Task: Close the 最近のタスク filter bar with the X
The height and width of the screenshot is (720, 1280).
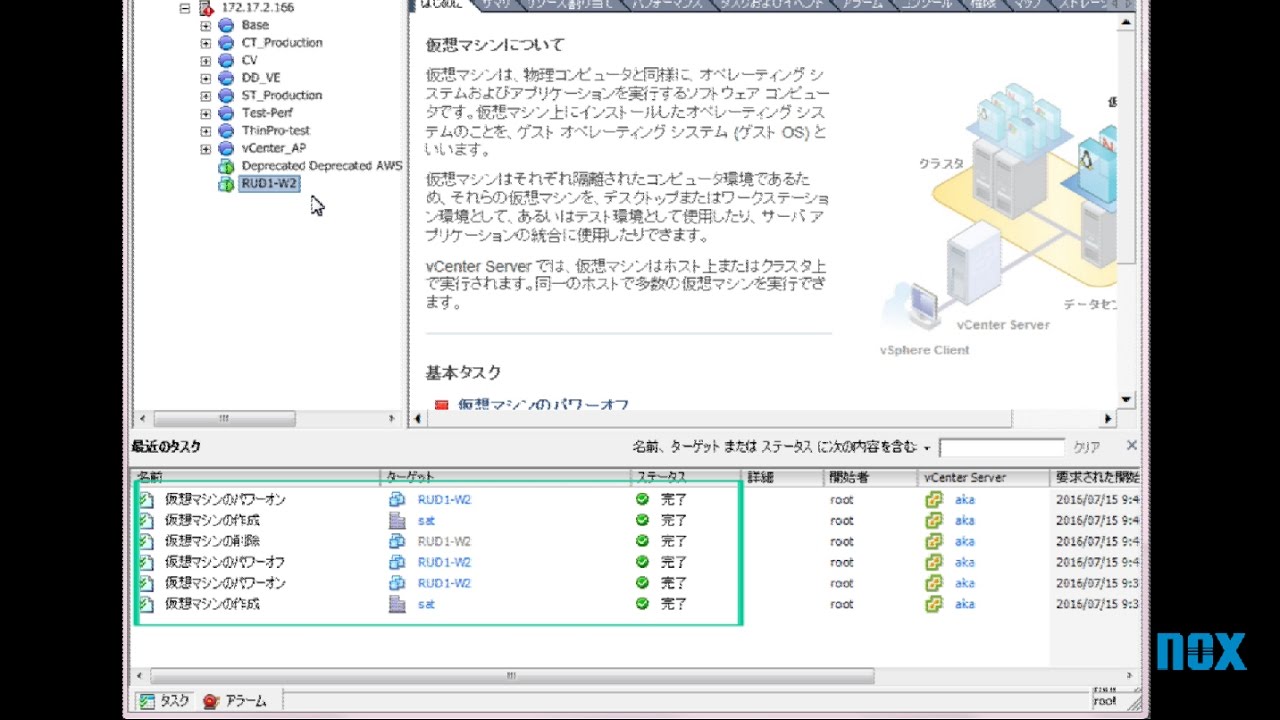Action: pos(1132,446)
